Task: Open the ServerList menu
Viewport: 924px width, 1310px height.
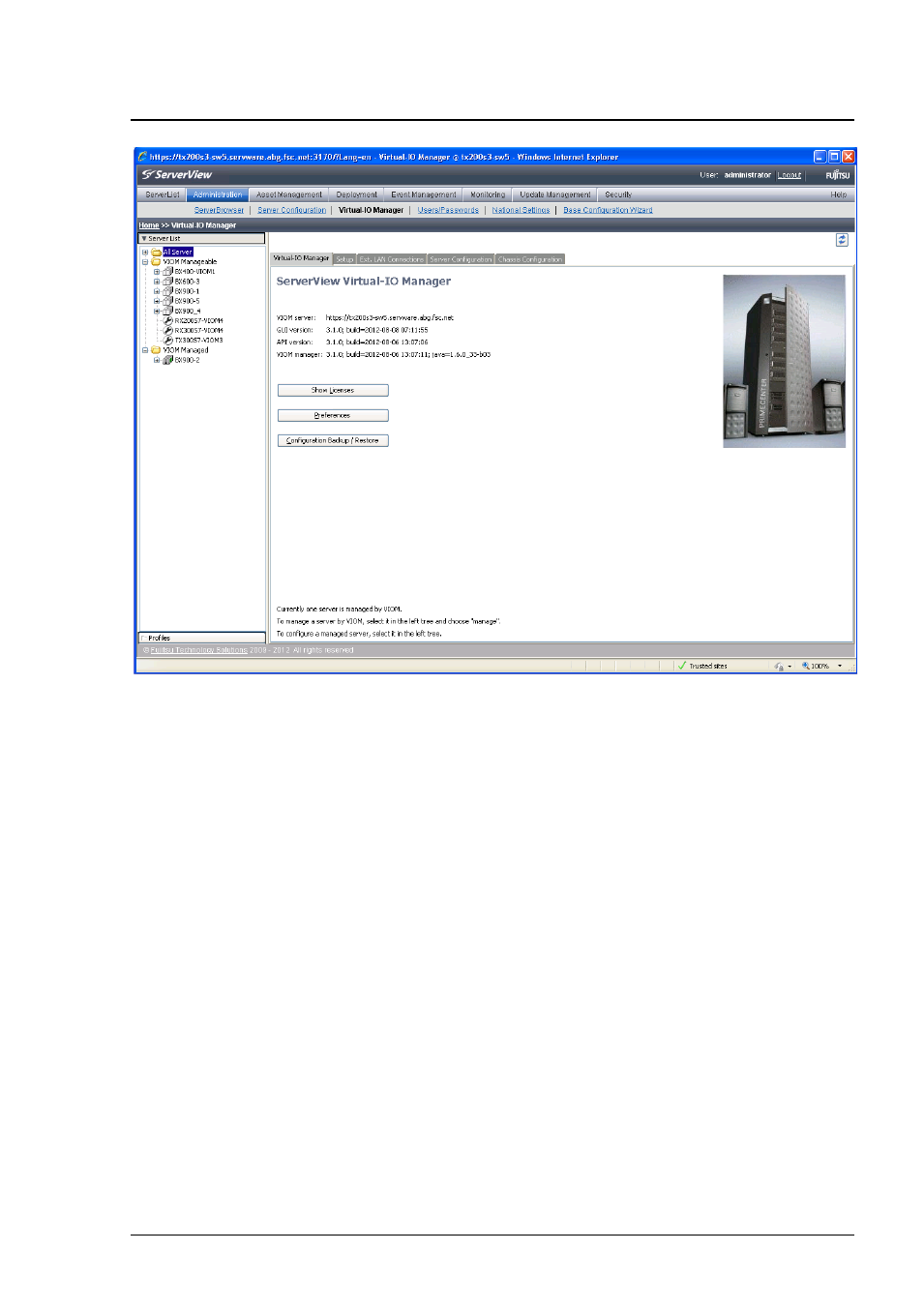Action: click(x=163, y=194)
